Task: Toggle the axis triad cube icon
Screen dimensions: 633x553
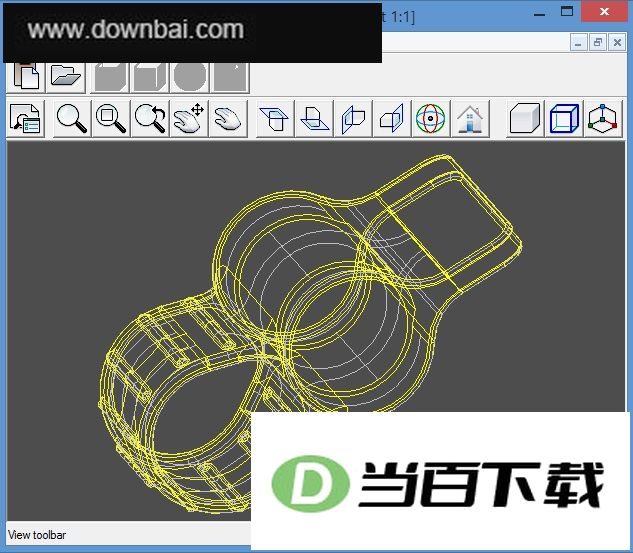Action: point(603,119)
